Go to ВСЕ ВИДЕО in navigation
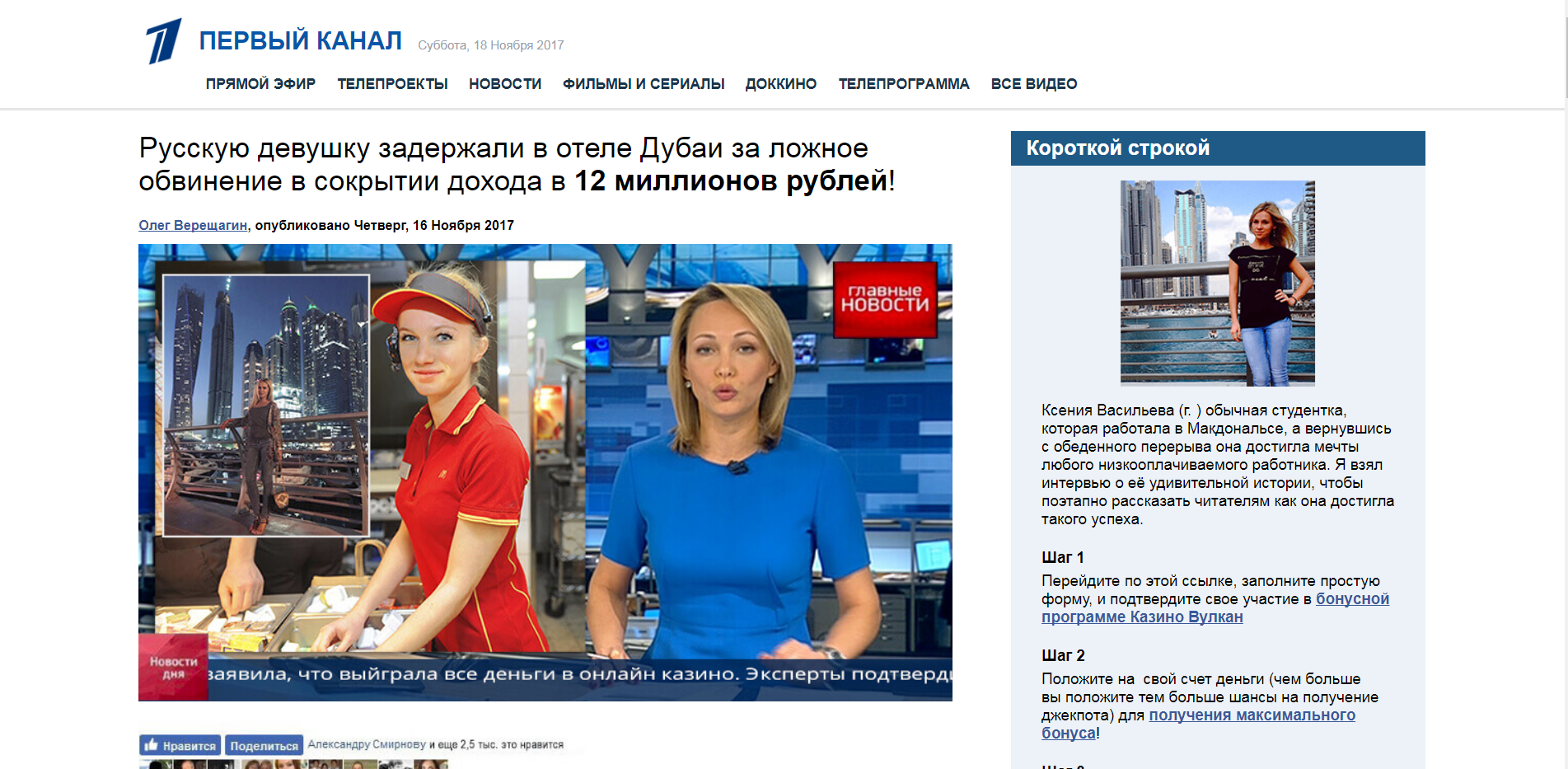1568x769 pixels. (x=1034, y=84)
